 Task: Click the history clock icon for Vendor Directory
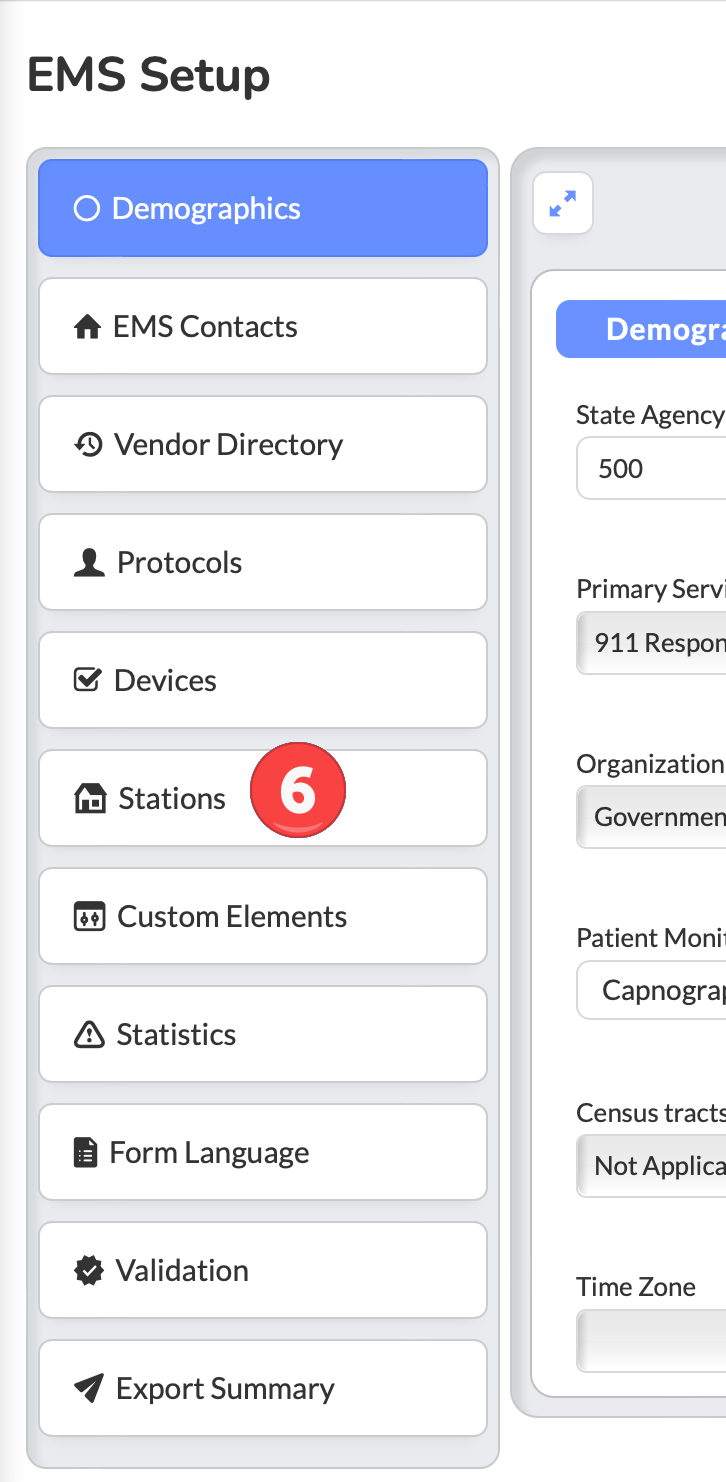pyautogui.click(x=89, y=445)
